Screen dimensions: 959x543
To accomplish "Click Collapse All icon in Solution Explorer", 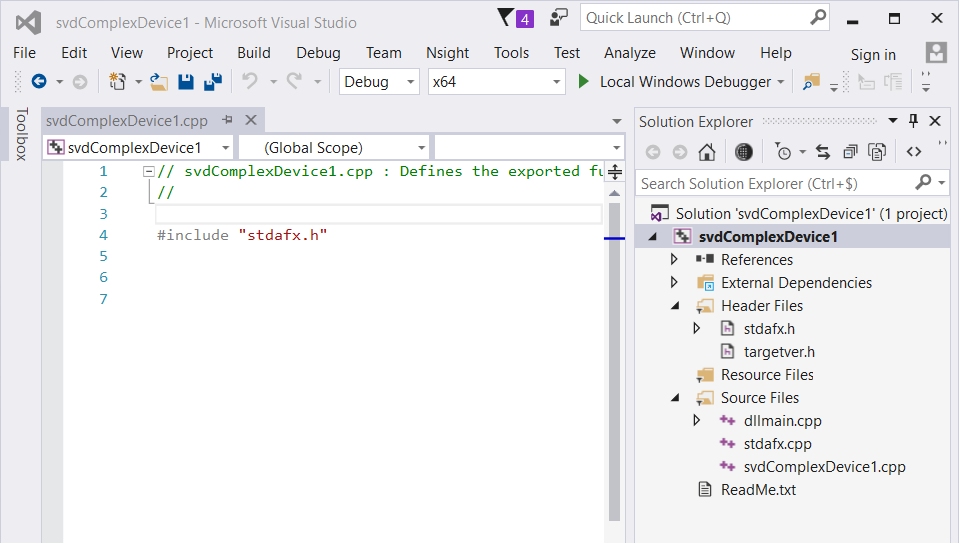I will click(x=850, y=152).
